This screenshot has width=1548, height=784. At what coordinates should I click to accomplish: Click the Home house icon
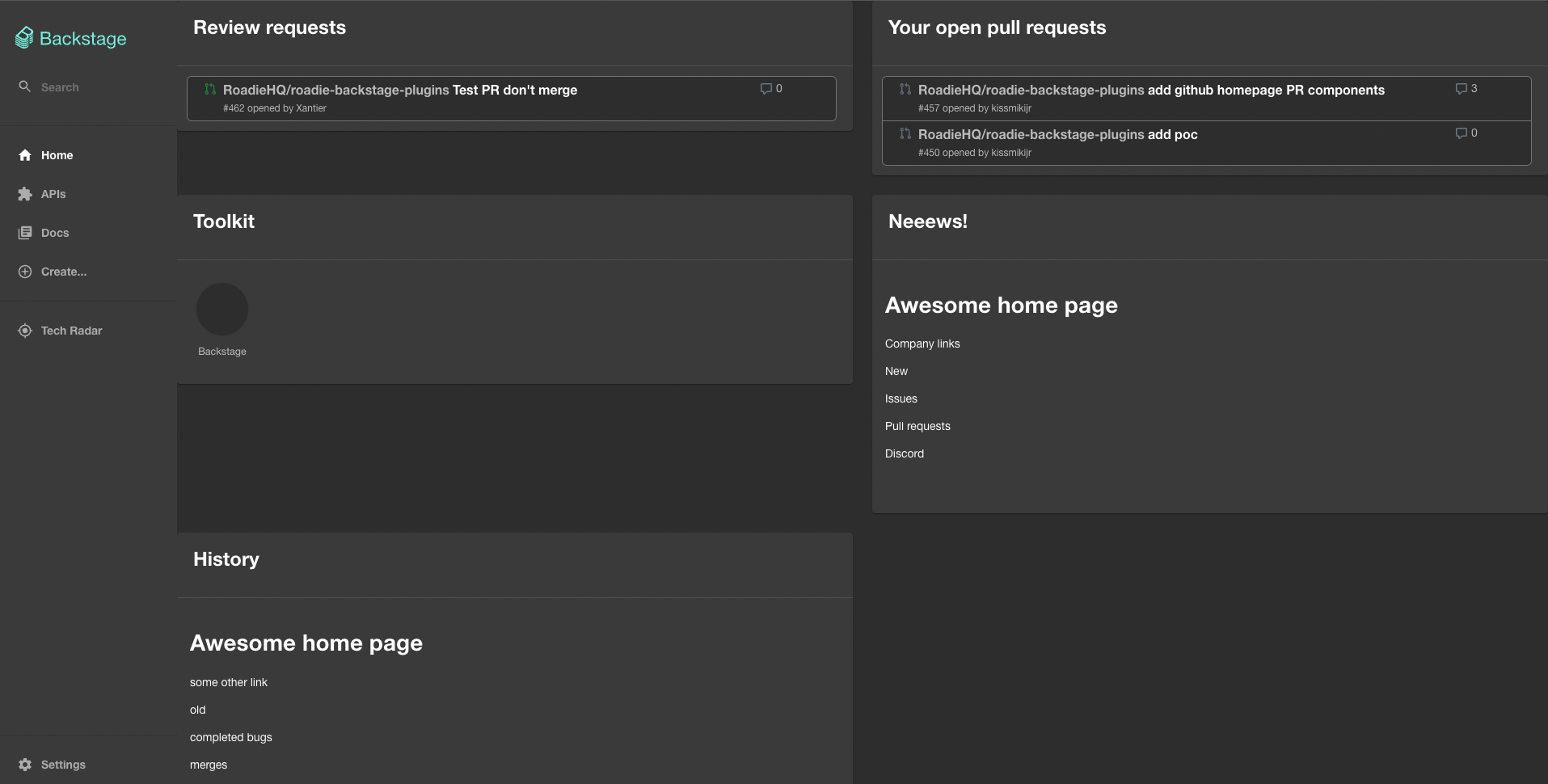point(25,155)
